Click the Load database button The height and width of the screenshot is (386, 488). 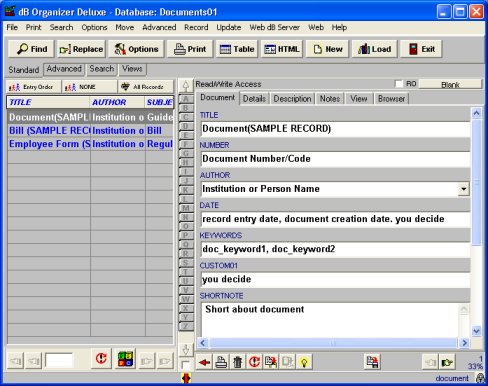coord(374,49)
